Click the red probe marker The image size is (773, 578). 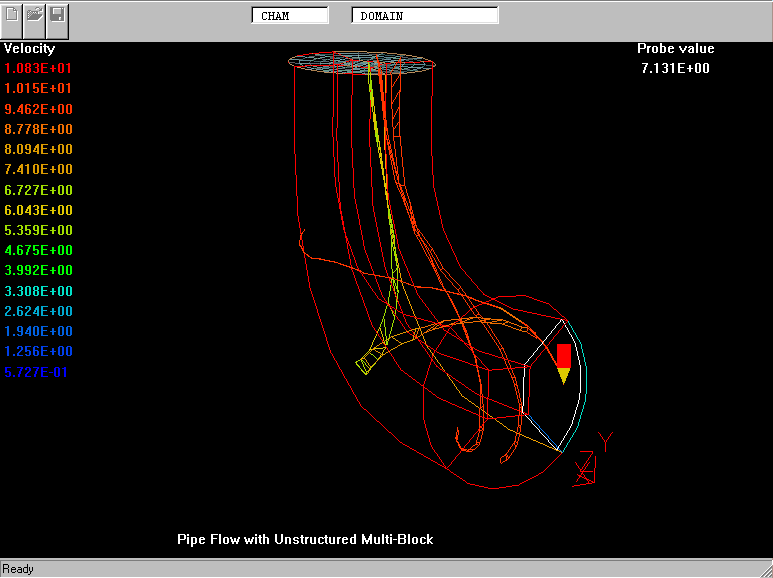(x=564, y=355)
